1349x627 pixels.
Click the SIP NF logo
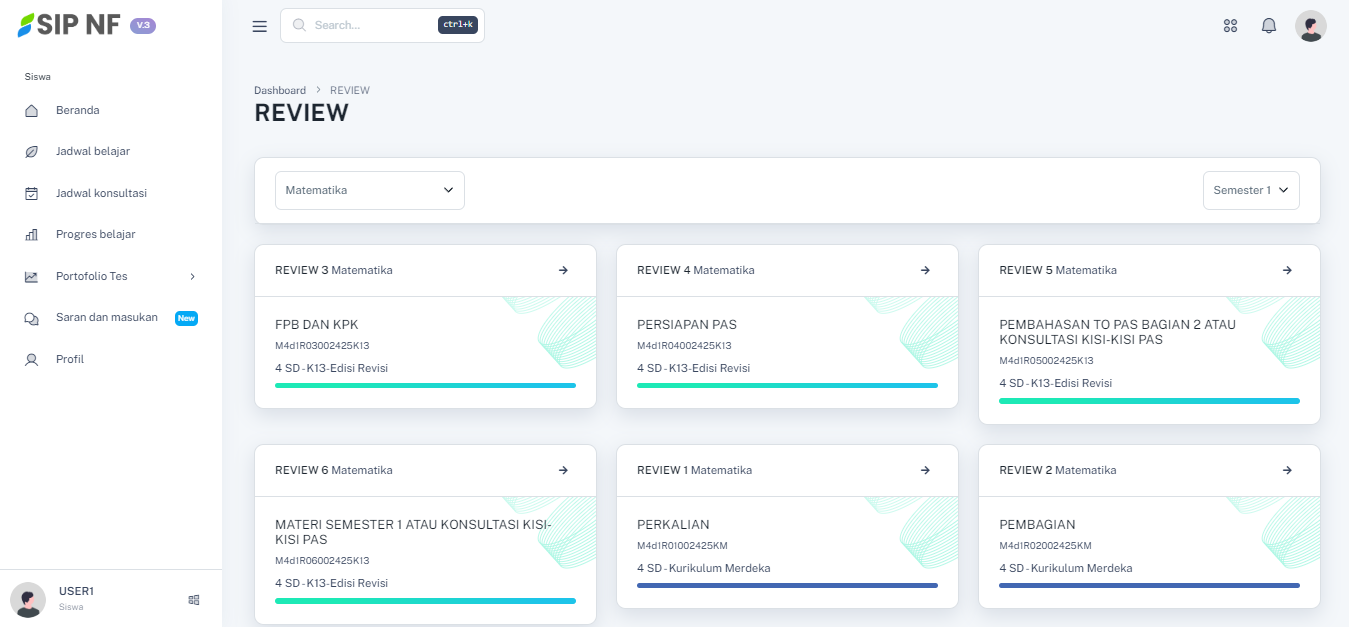pos(70,26)
